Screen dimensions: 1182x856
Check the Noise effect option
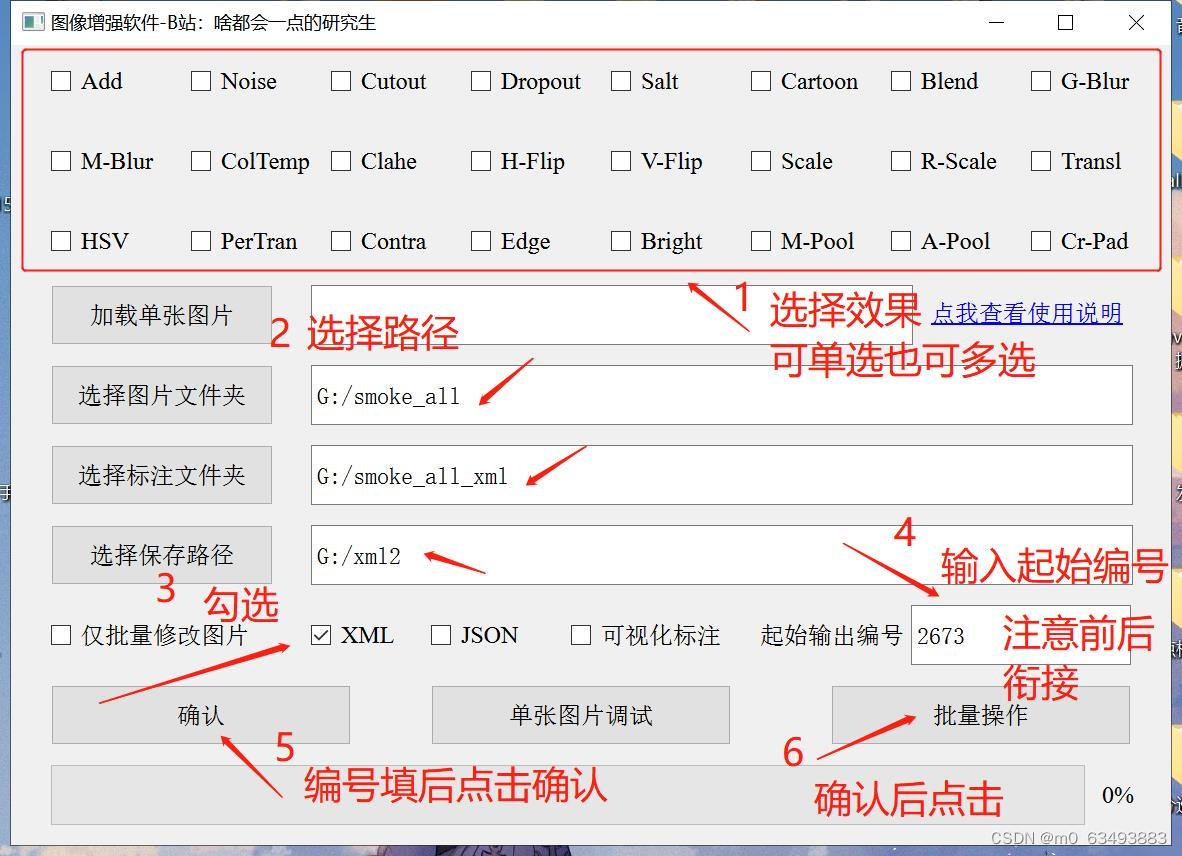[x=200, y=81]
